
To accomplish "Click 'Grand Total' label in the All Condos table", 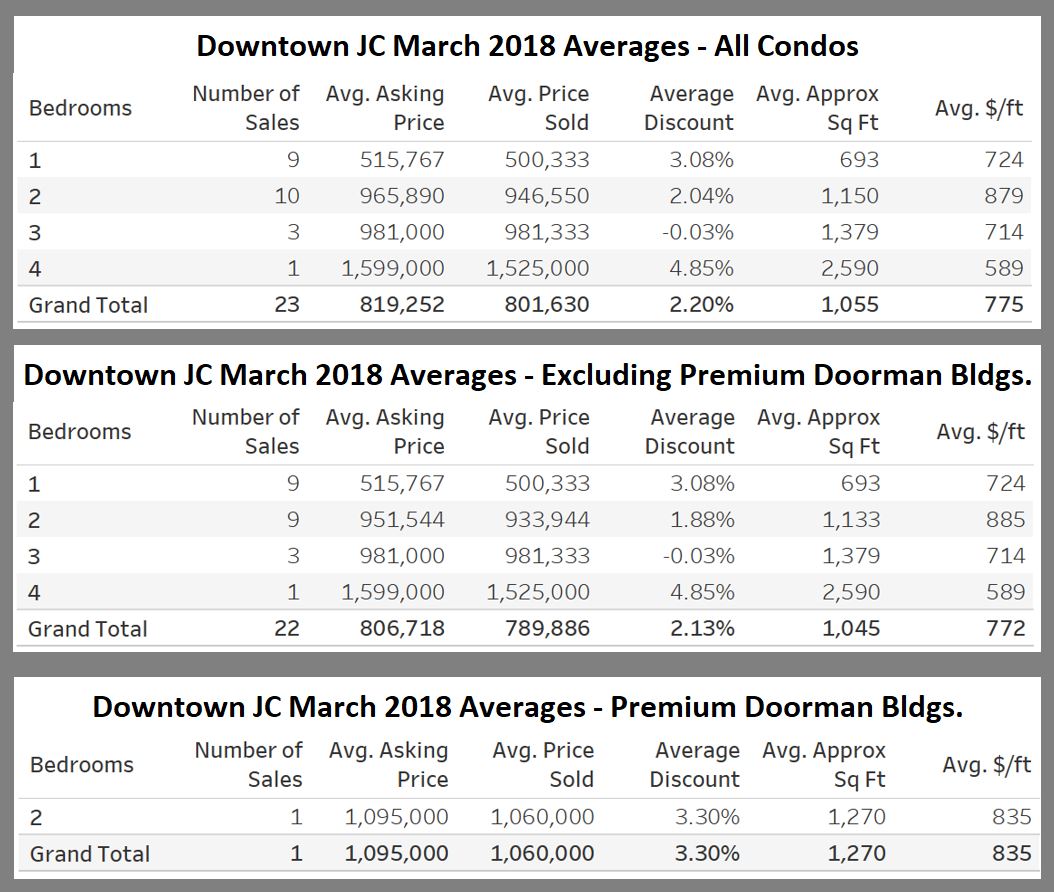I will pos(88,305).
